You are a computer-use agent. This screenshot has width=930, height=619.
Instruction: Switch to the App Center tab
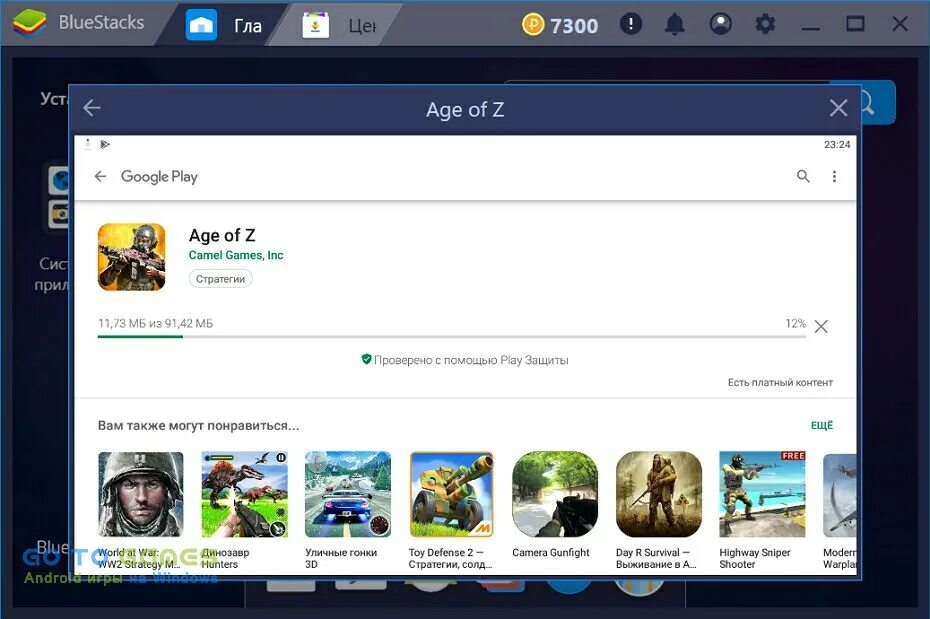339,25
